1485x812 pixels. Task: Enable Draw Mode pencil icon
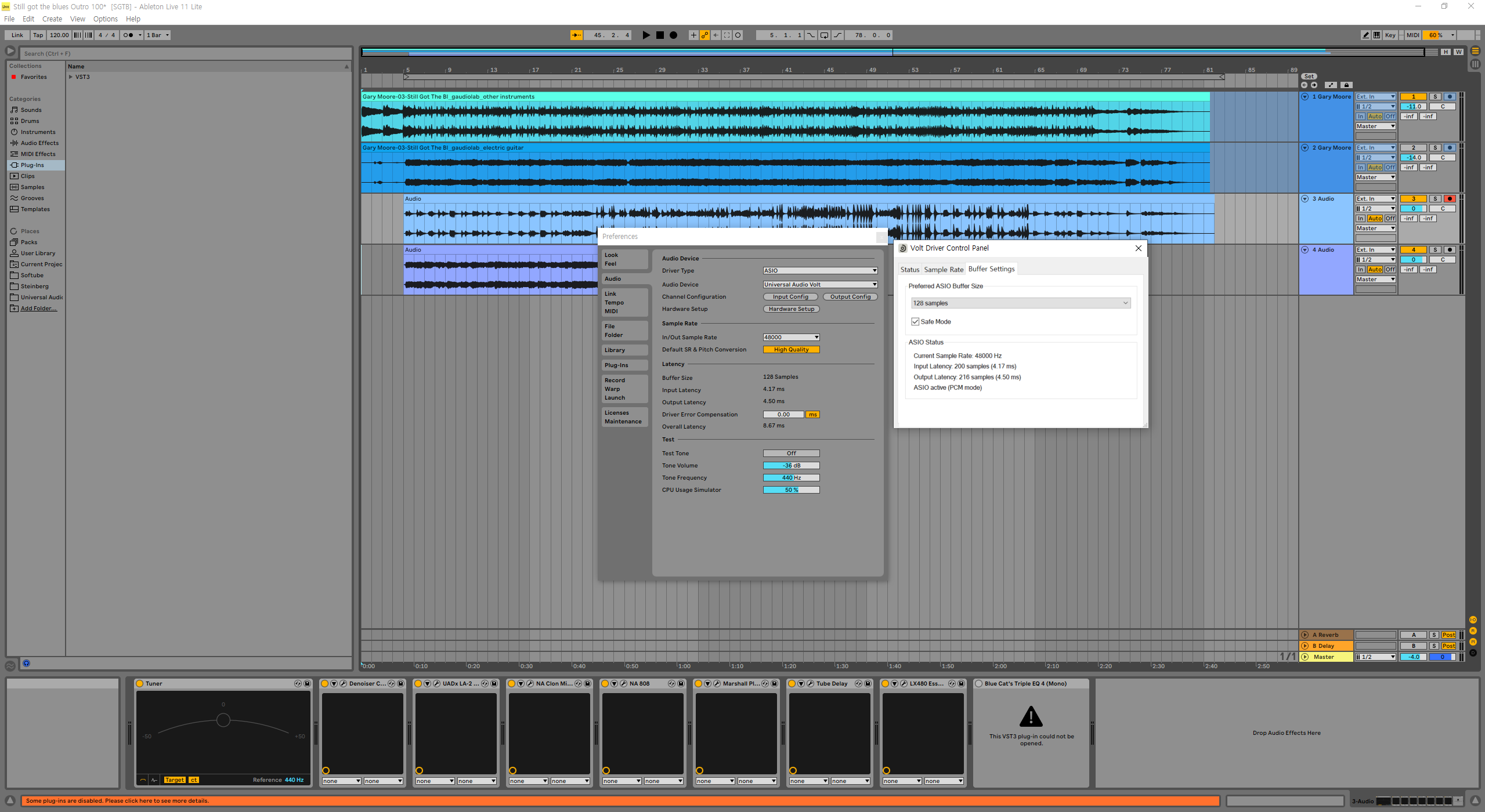(1365, 35)
